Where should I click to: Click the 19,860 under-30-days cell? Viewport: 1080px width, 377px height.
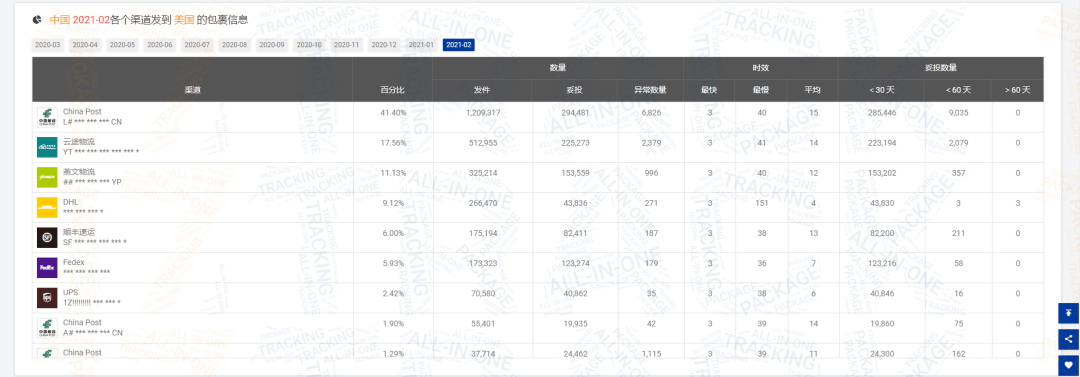882,324
